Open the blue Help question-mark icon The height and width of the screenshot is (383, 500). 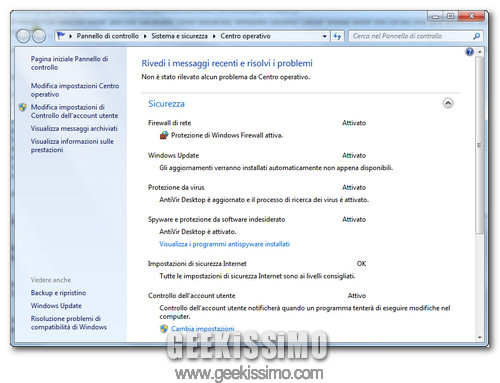469,52
